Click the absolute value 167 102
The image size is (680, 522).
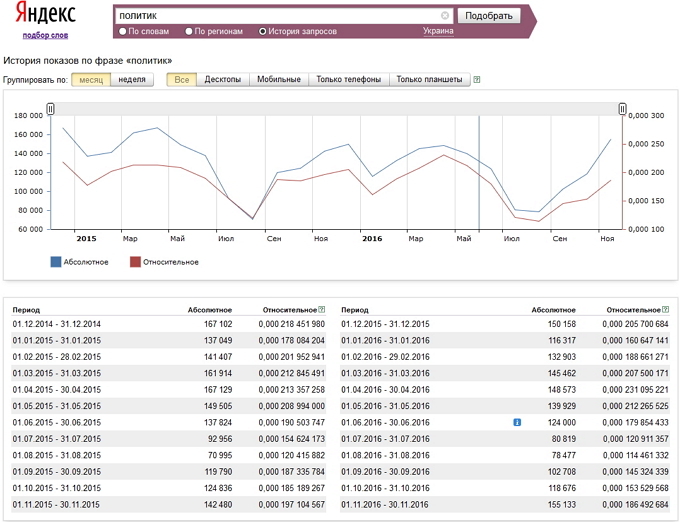coord(218,324)
